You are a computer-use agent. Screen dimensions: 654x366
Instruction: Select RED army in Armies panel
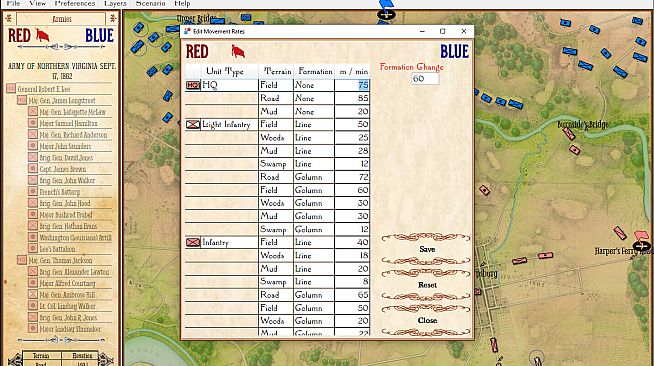coord(19,36)
